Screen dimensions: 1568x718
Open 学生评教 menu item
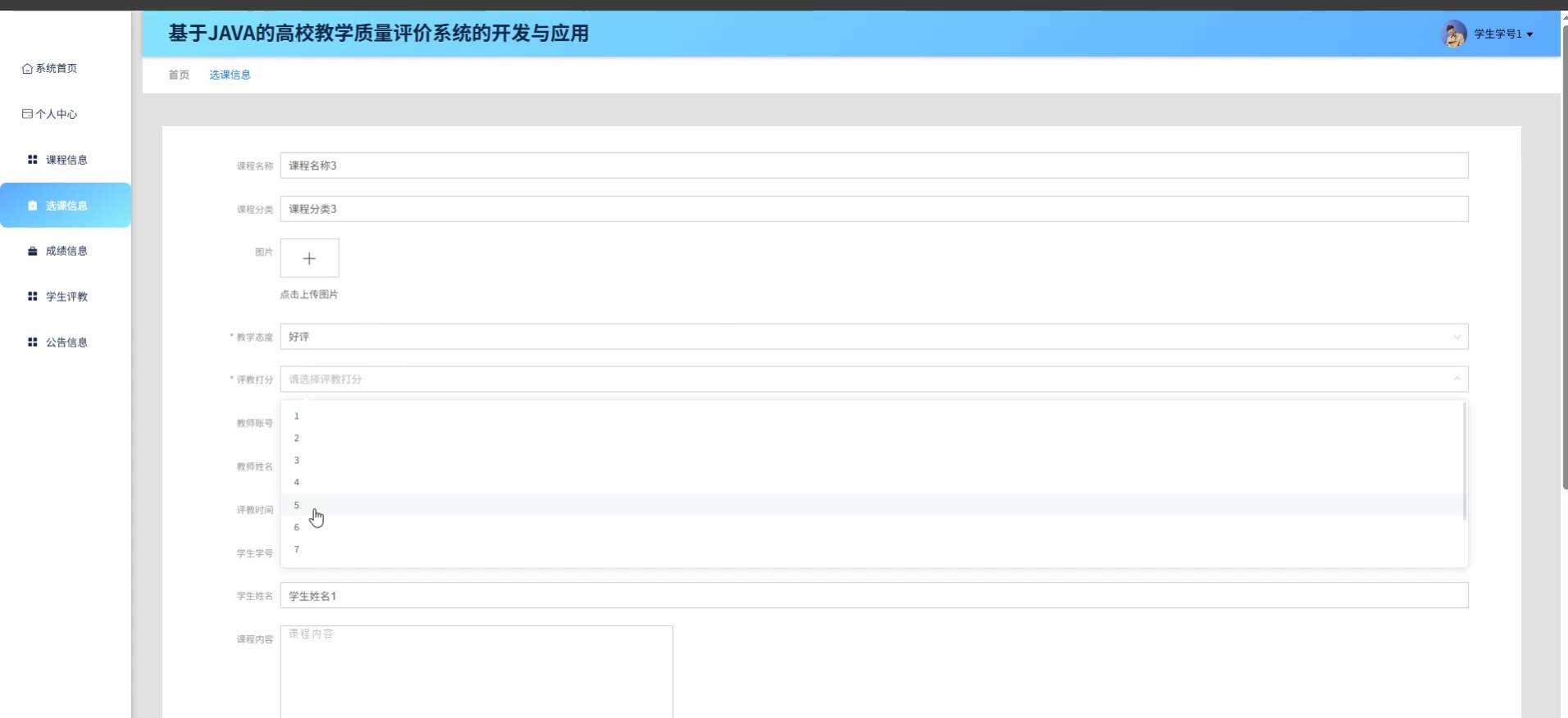pos(66,297)
